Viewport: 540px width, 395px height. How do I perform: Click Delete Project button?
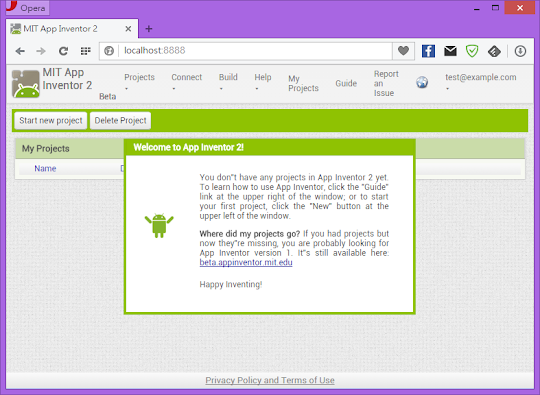coord(121,121)
